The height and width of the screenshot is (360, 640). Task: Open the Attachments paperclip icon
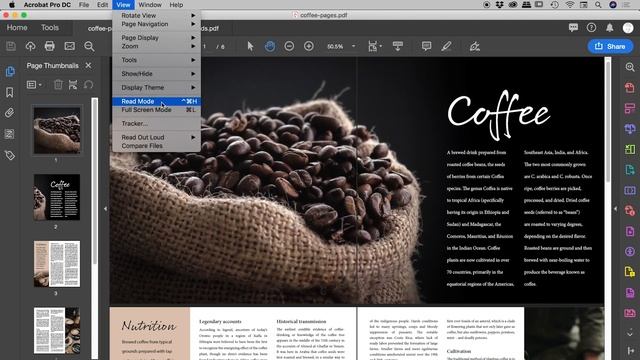click(x=10, y=113)
